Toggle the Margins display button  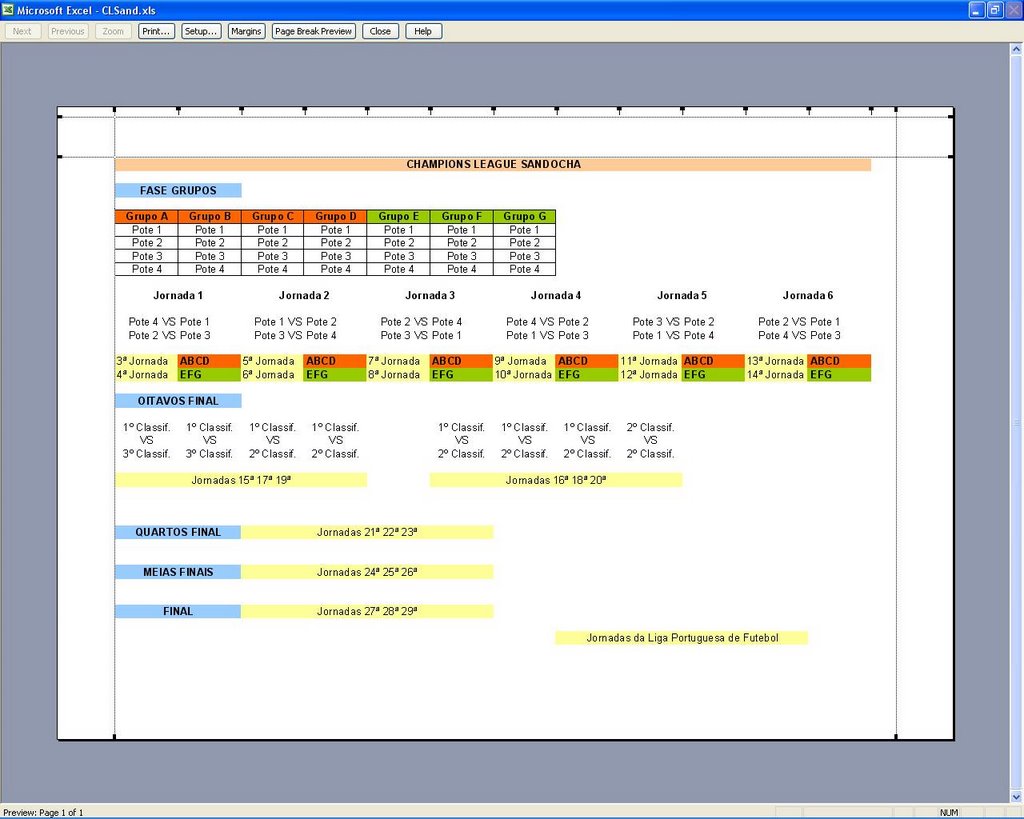coord(246,31)
